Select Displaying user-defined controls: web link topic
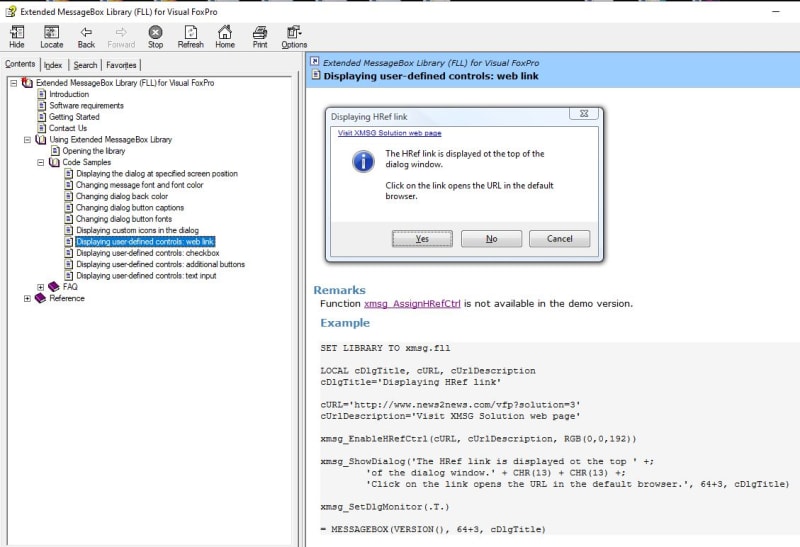This screenshot has height=547, width=800. pos(145,242)
